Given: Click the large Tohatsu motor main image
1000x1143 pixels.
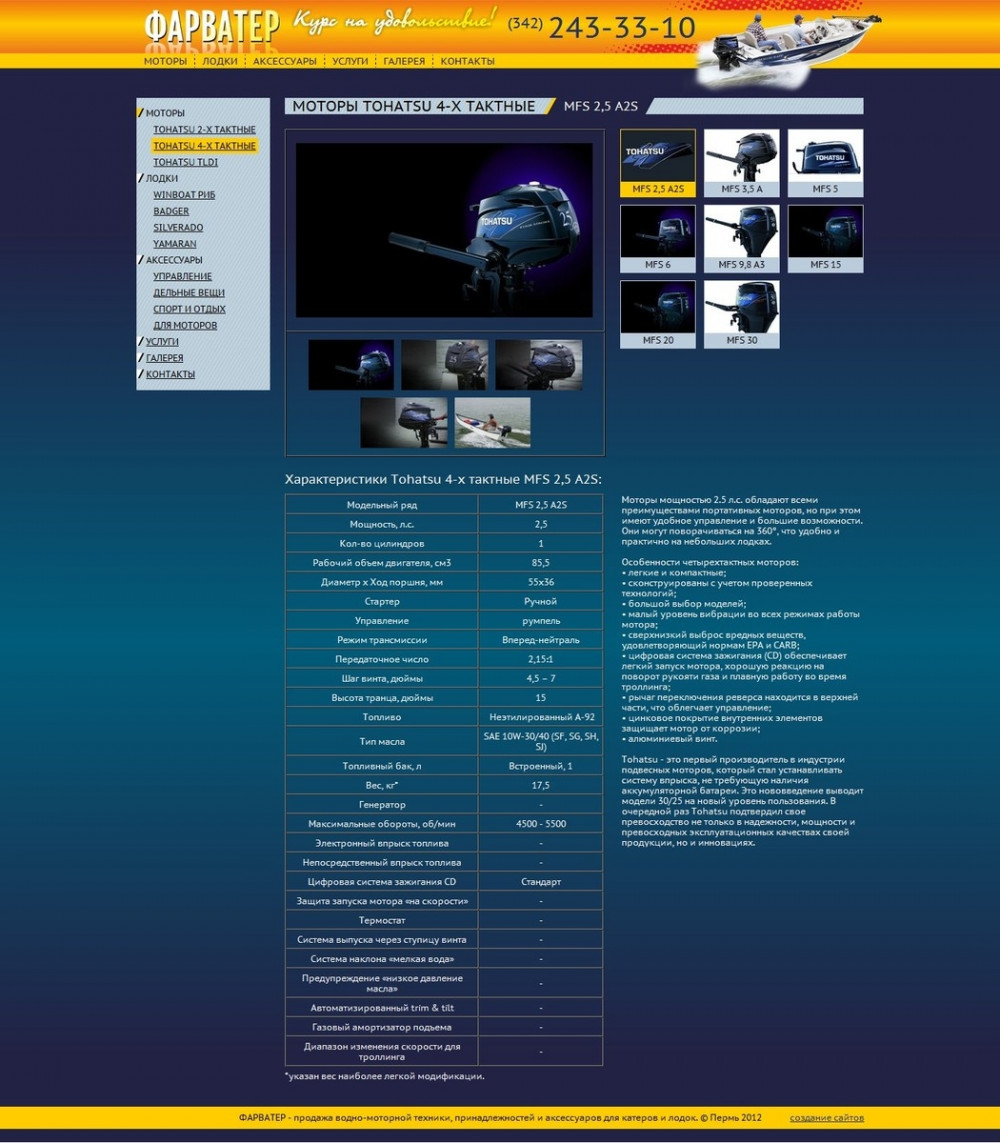Looking at the screenshot, I should click(444, 230).
